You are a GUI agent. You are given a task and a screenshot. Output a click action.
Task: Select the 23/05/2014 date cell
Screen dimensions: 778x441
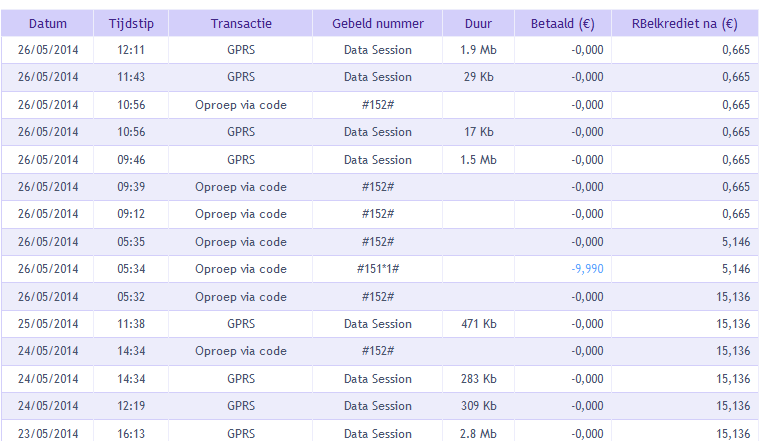(47, 434)
